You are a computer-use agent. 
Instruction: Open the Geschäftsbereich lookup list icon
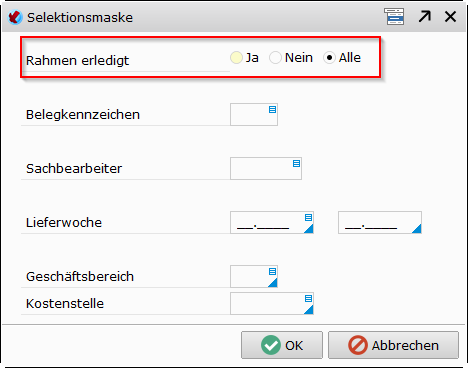pyautogui.click(x=272, y=272)
